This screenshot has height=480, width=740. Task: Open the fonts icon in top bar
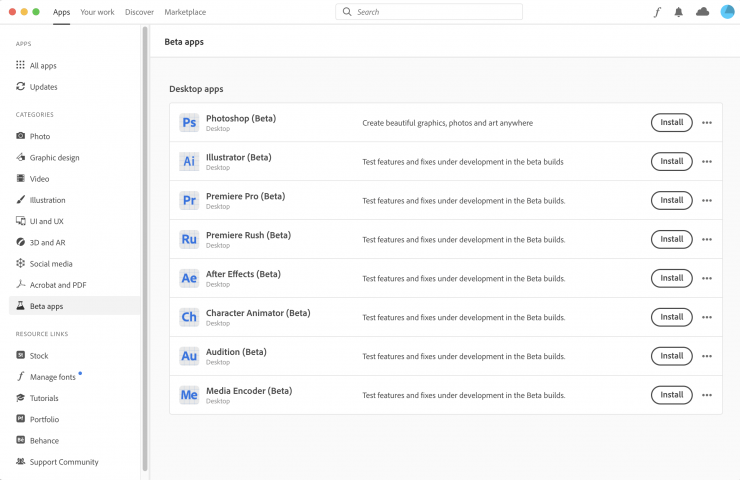point(657,12)
